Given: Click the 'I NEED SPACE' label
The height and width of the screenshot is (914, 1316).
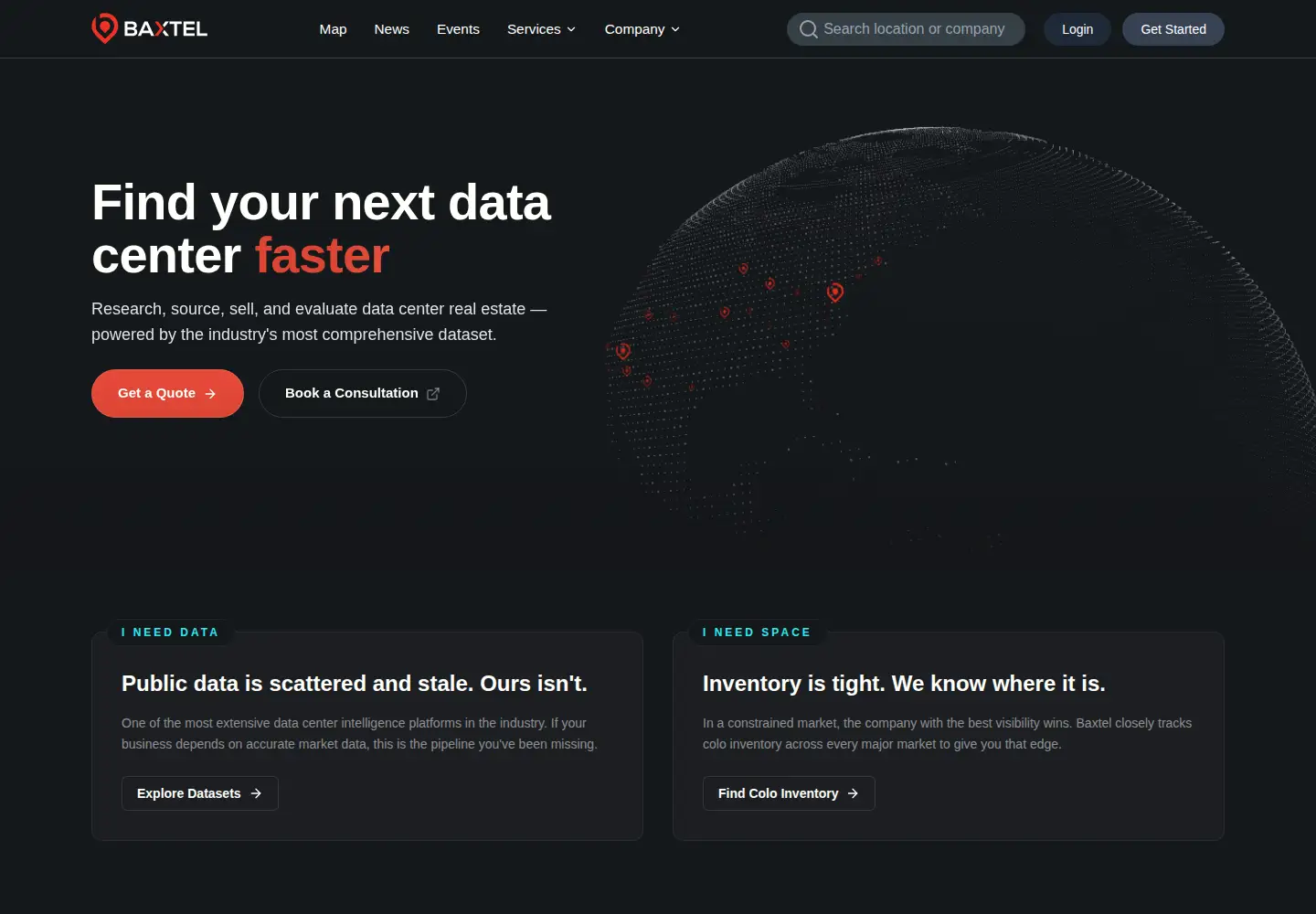Looking at the screenshot, I should click(757, 632).
